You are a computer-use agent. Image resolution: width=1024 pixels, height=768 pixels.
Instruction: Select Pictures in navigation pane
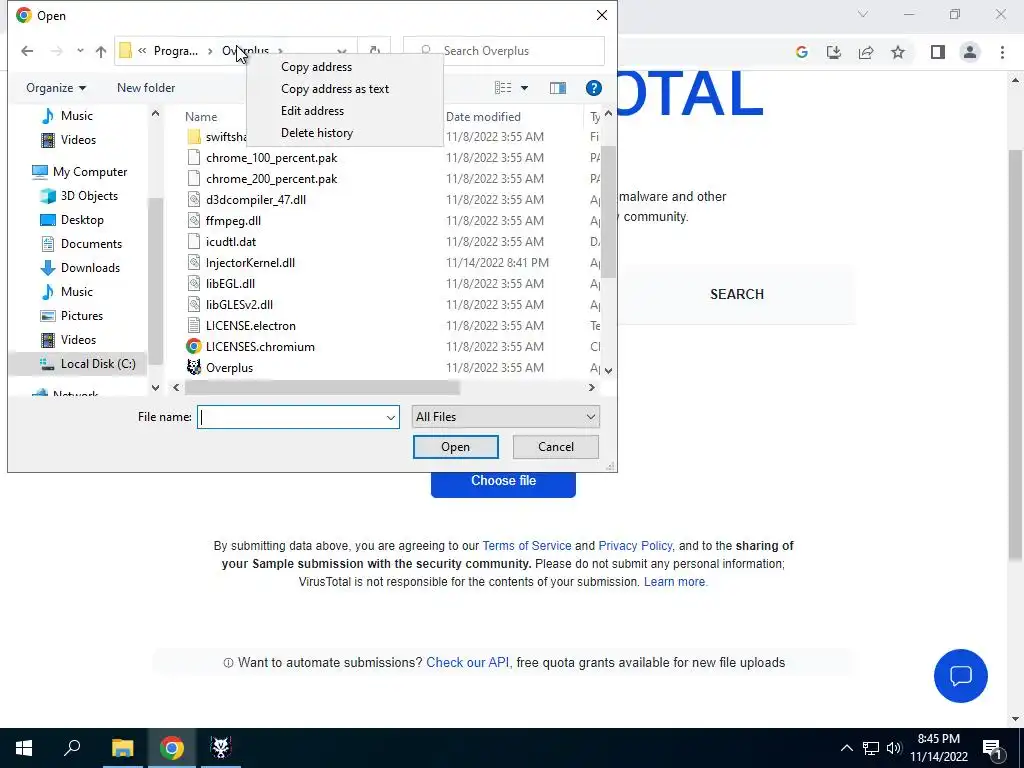pyautogui.click(x=82, y=316)
